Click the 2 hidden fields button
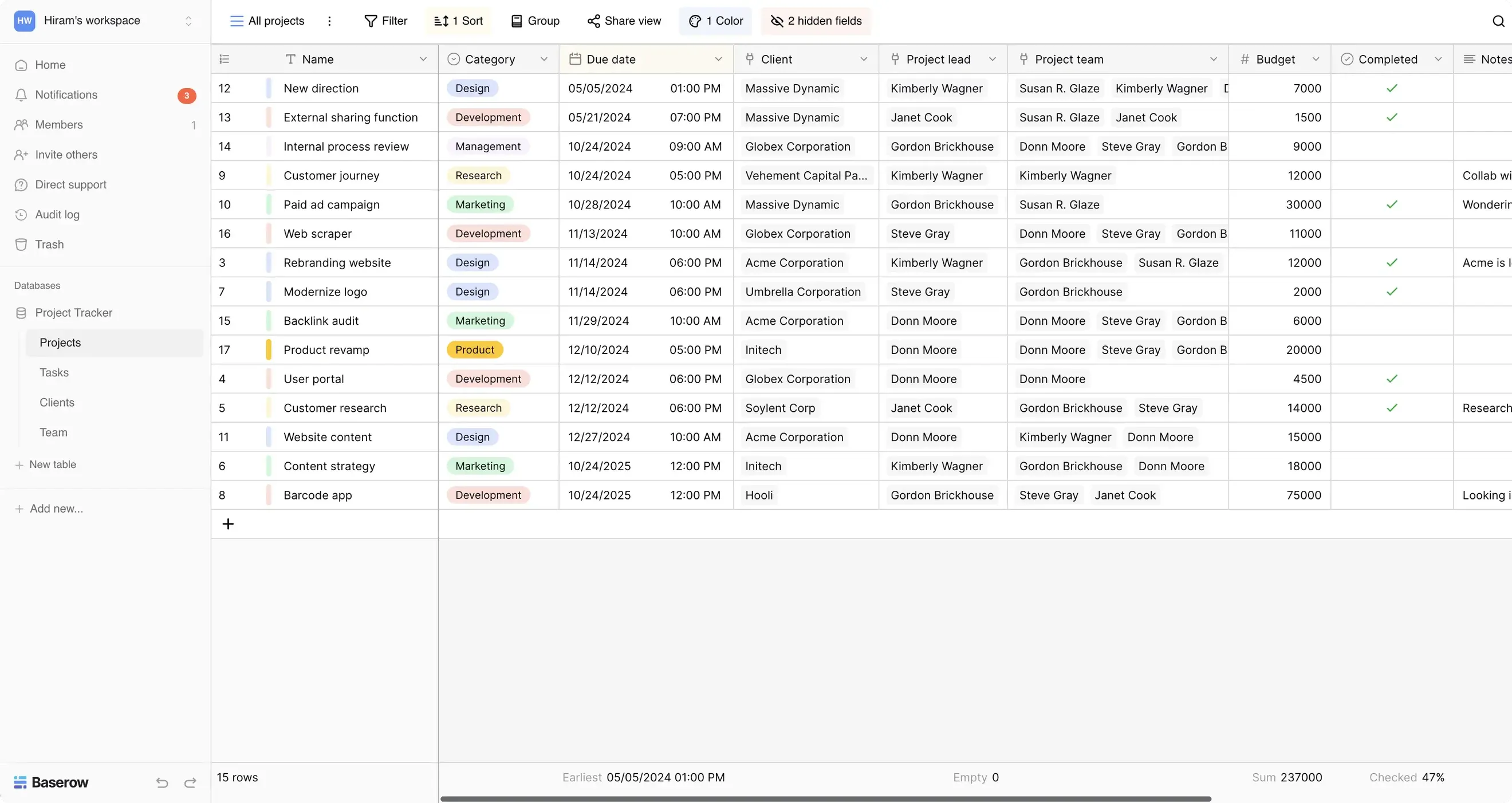The width and height of the screenshot is (1512, 803). tap(816, 21)
